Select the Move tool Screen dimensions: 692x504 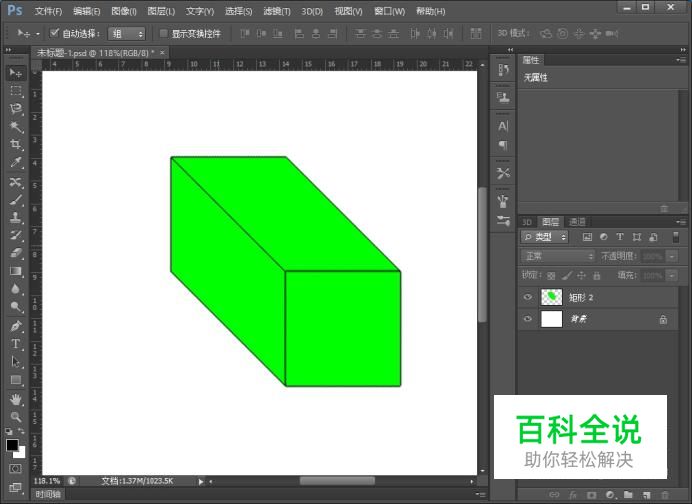point(16,73)
